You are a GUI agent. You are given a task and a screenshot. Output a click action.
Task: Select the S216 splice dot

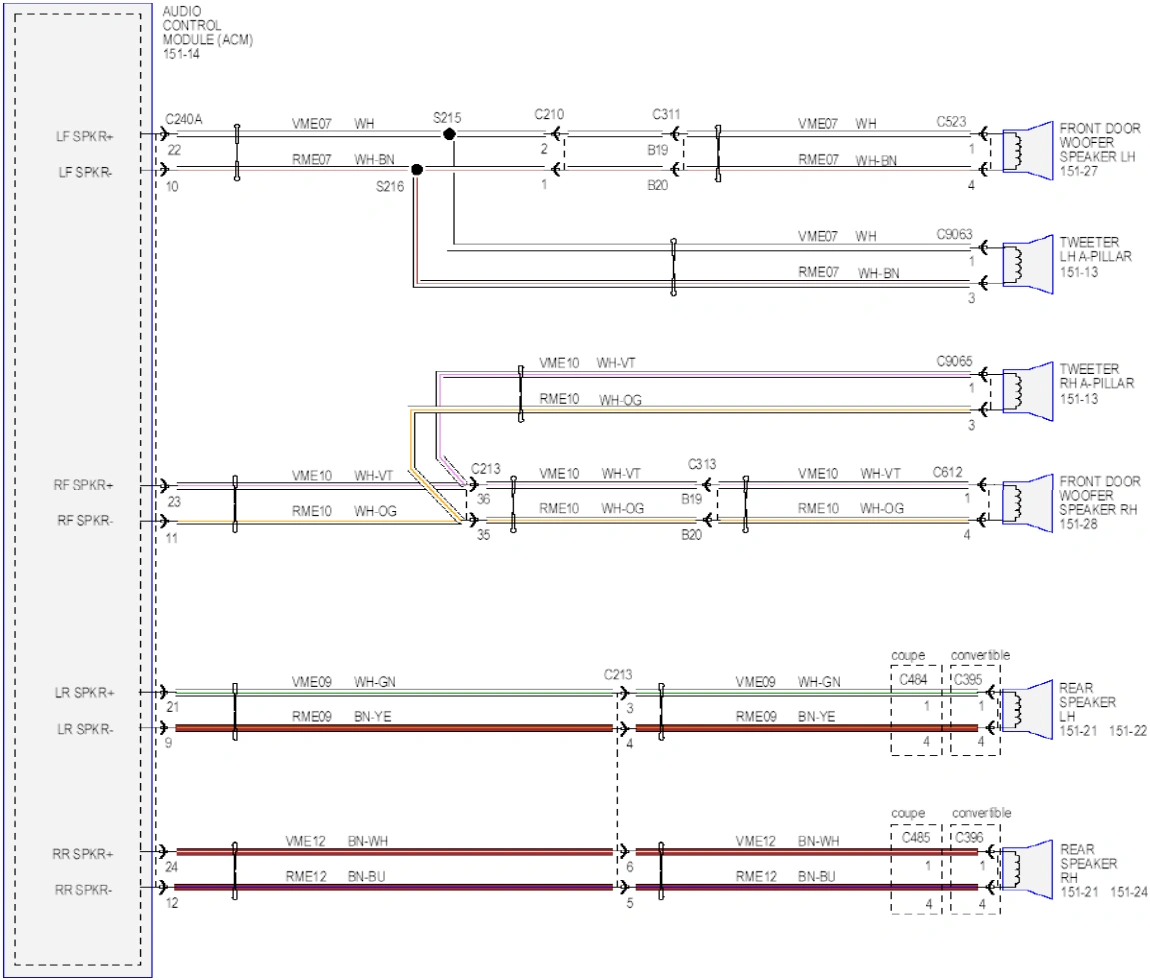pyautogui.click(x=417, y=169)
